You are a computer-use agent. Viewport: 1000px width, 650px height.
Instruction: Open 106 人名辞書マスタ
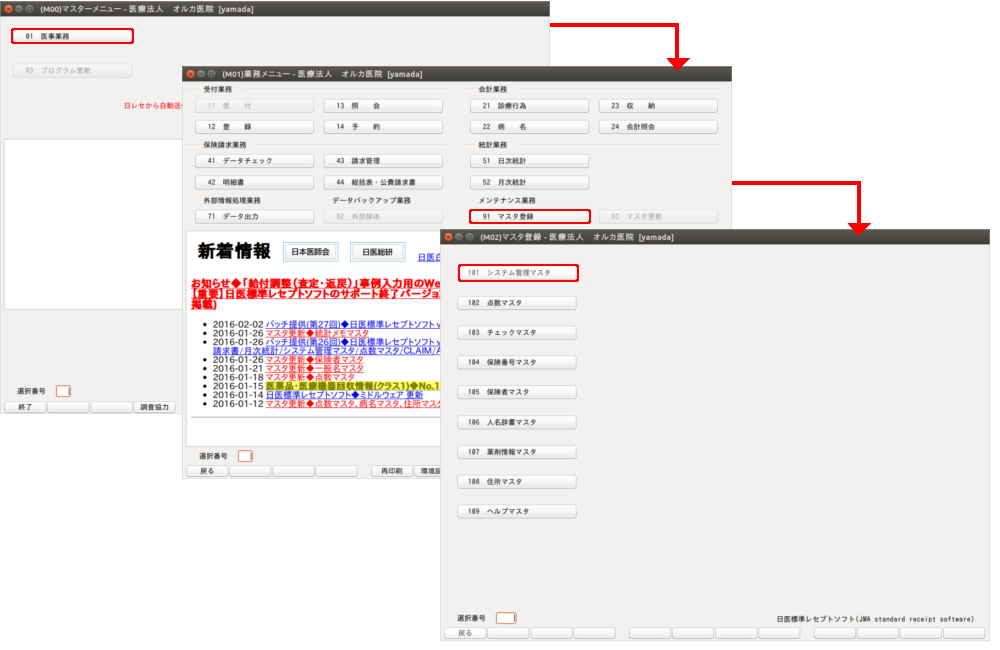[x=517, y=422]
